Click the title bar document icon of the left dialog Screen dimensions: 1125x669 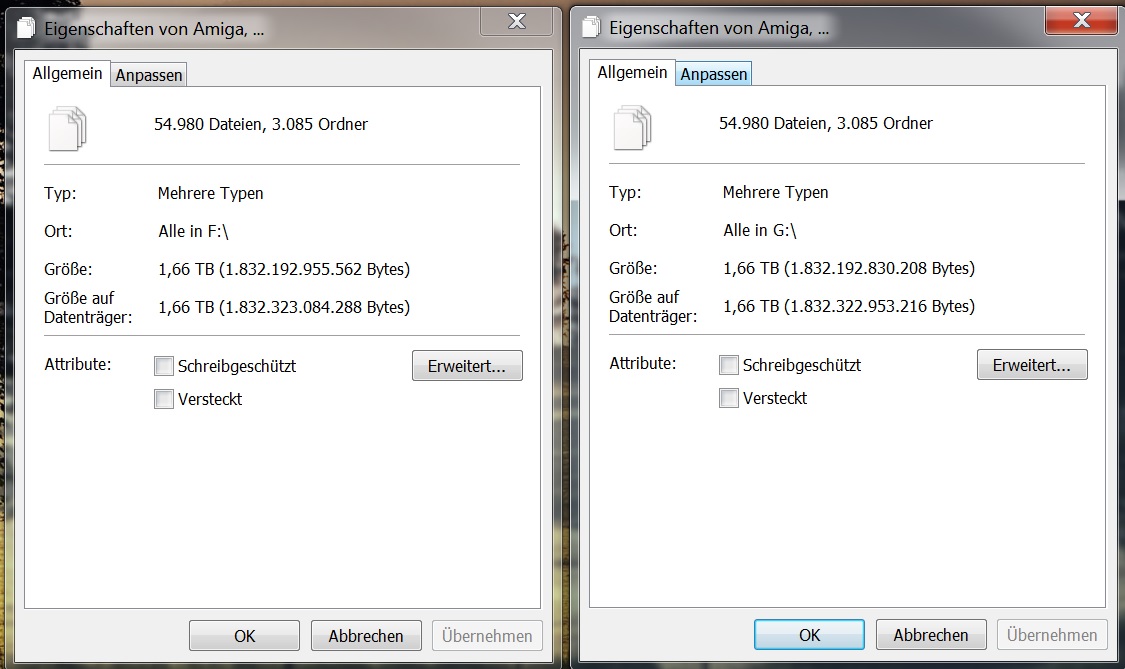pyautogui.click(x=26, y=28)
